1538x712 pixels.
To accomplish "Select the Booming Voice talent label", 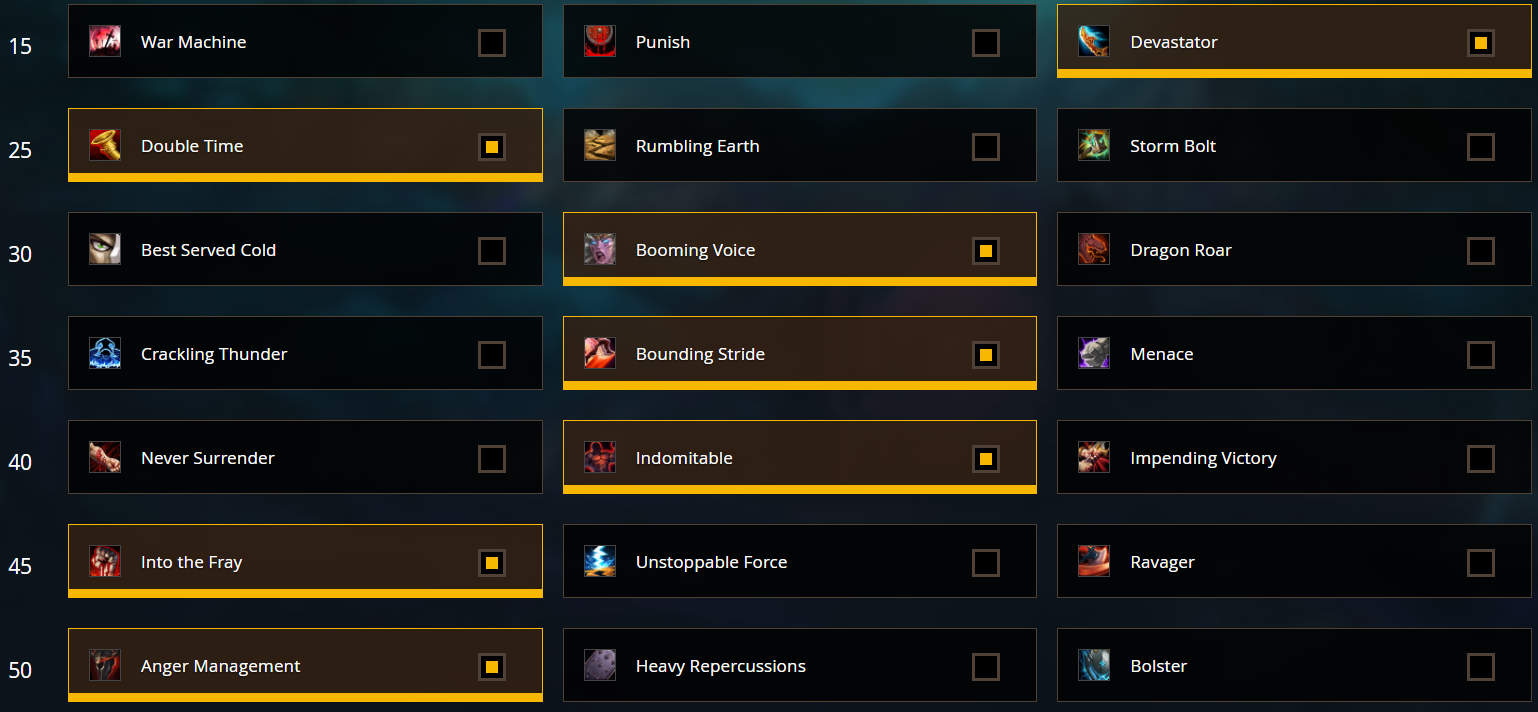I will (695, 250).
